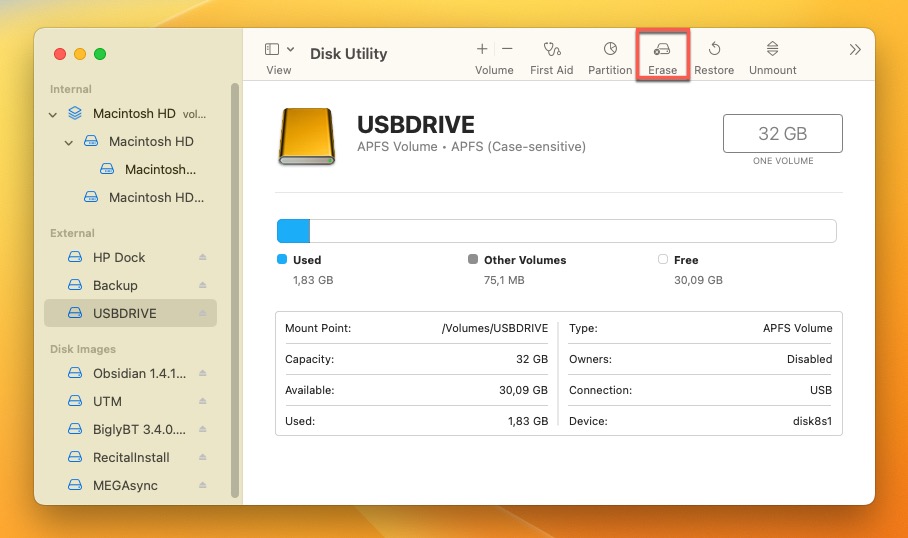Select the Macintosh HD container row
This screenshot has height=538, width=908.
[131, 141]
